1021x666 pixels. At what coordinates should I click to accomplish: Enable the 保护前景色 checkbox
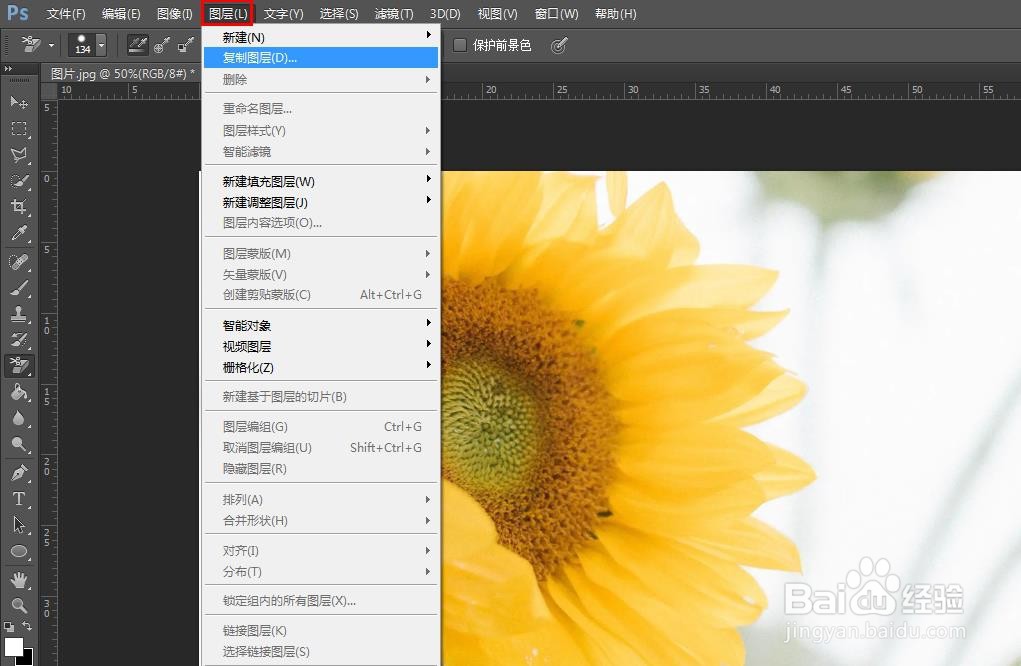pos(460,45)
